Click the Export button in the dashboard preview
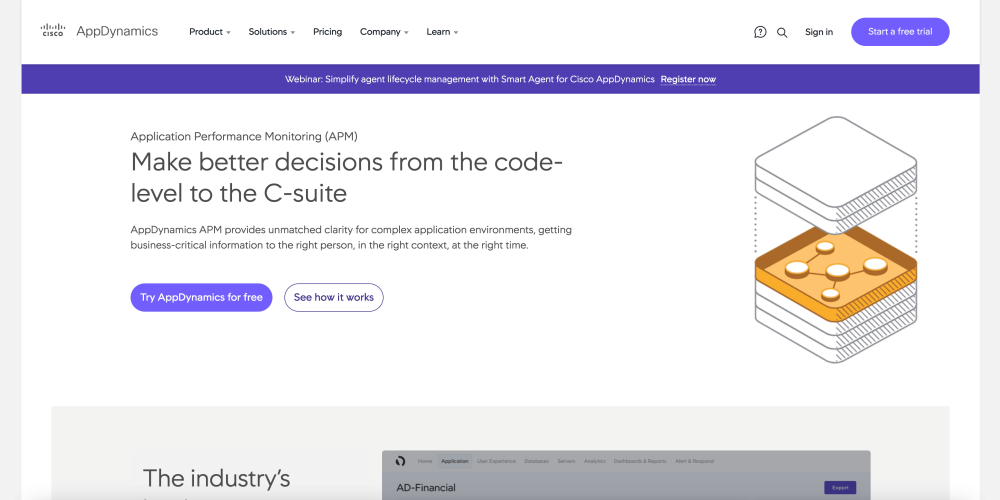This screenshot has width=1000, height=500. click(840, 488)
